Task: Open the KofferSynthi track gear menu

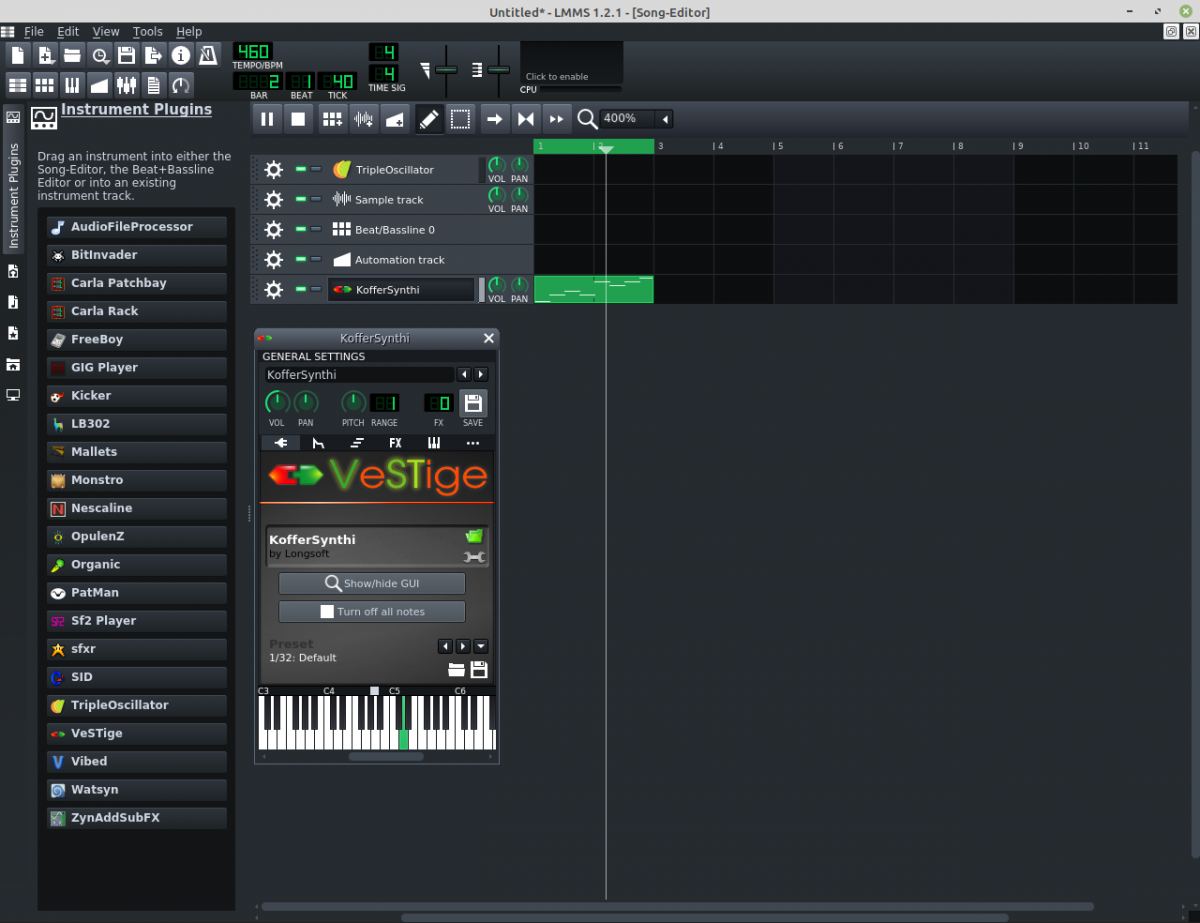Action: tap(273, 290)
